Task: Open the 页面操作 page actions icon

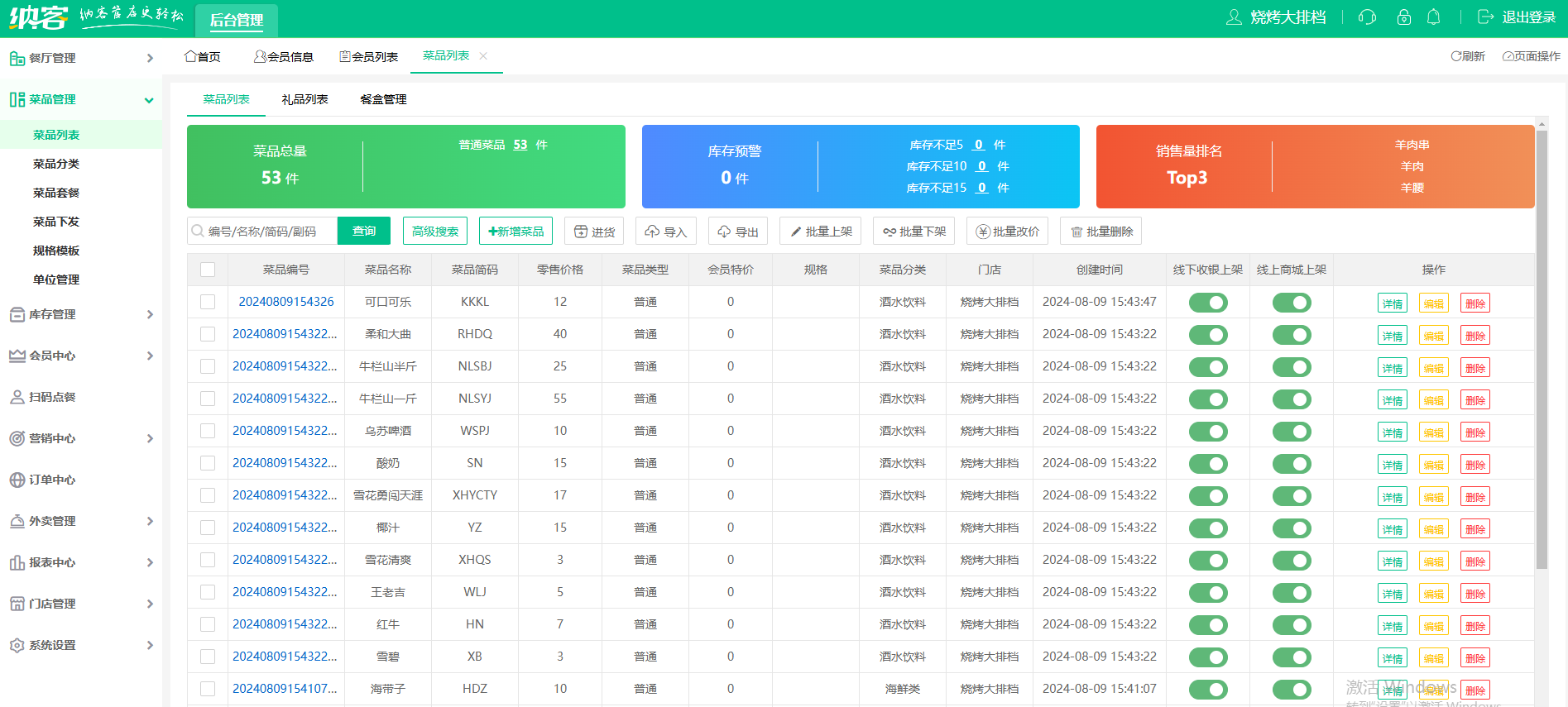Action: click(x=1508, y=56)
